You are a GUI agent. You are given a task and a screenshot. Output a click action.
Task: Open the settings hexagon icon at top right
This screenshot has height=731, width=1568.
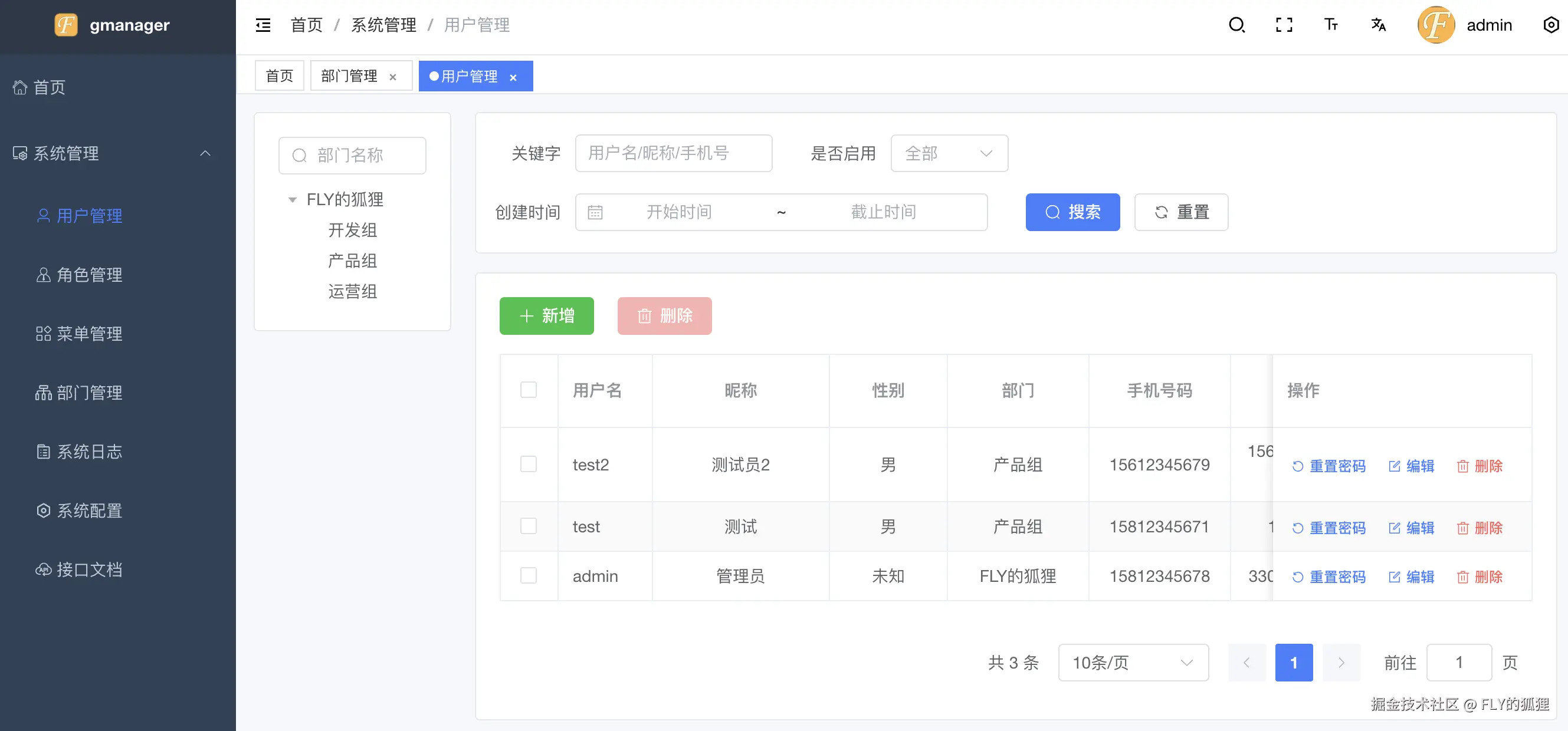[1550, 25]
